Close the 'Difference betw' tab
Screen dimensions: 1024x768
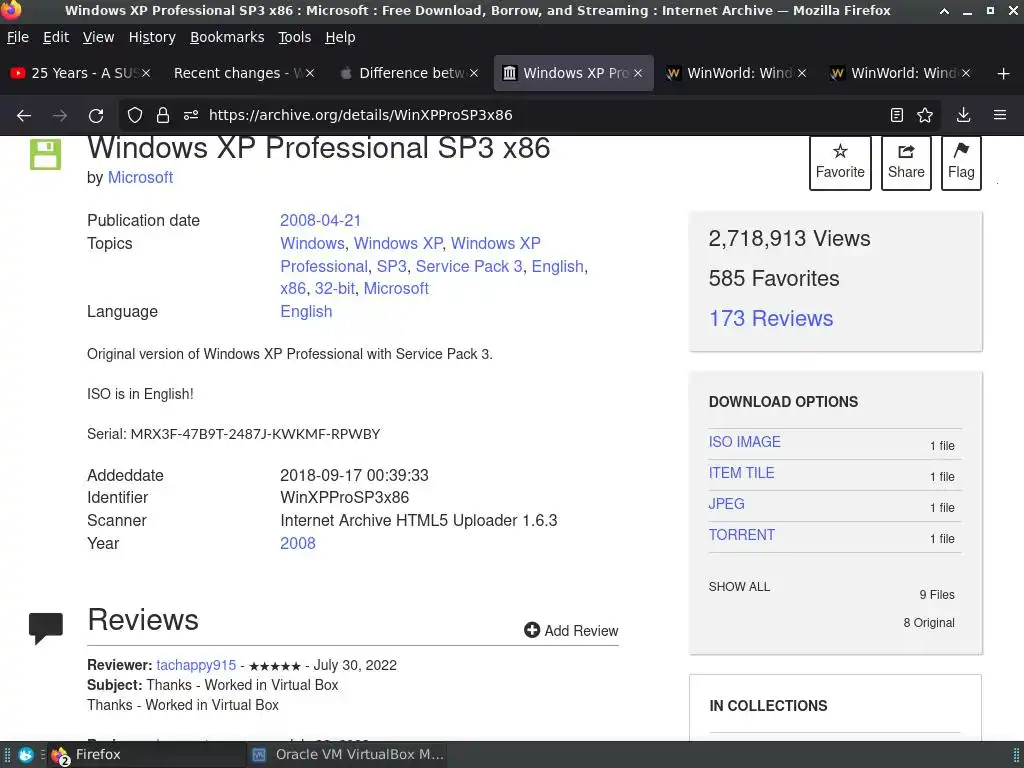473,73
